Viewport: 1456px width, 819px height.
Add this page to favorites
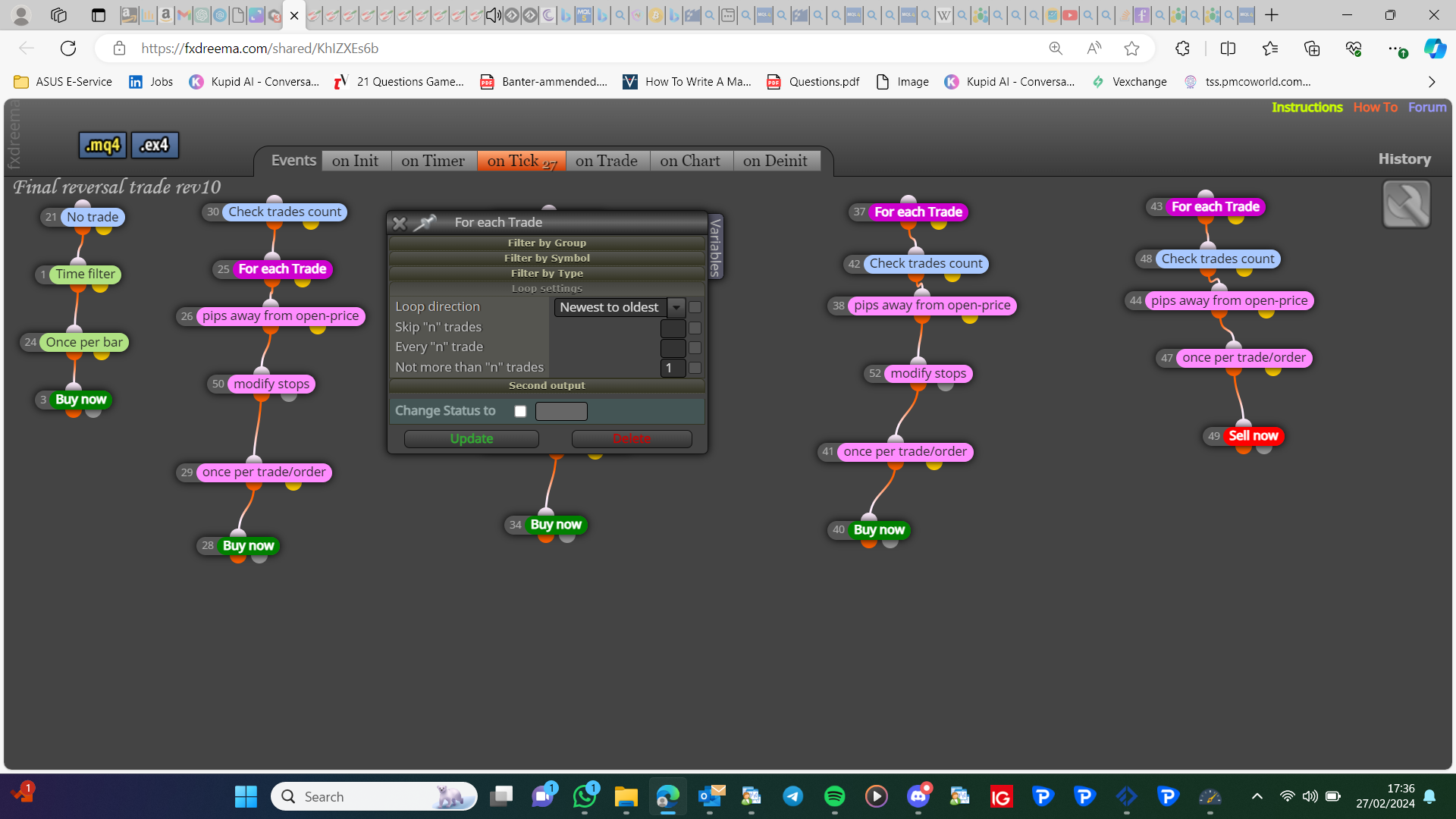point(1131,49)
